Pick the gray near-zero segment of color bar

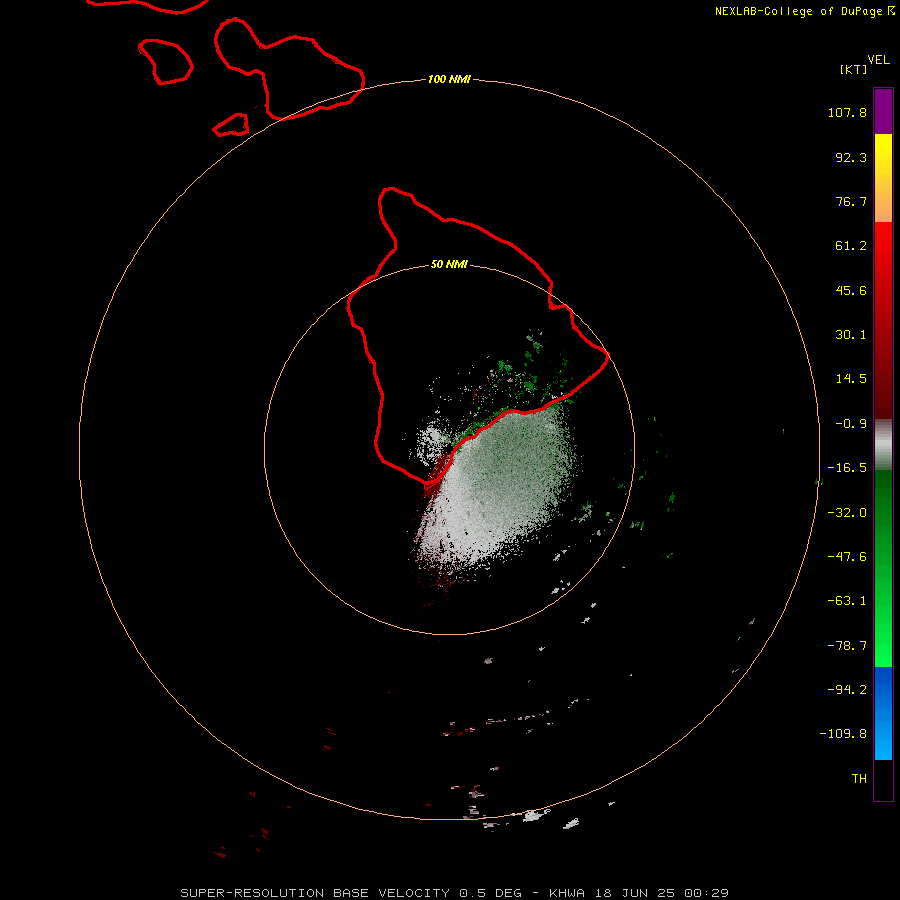pos(883,445)
